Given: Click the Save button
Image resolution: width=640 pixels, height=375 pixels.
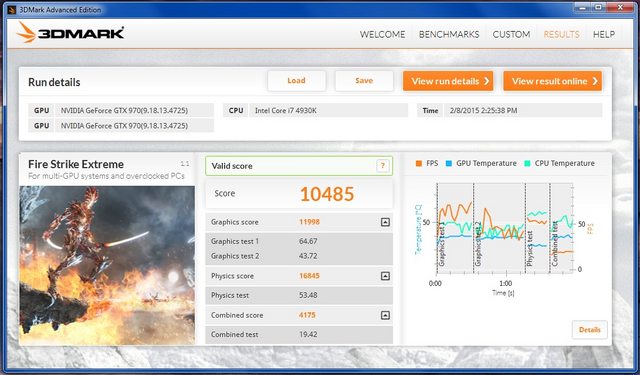Looking at the screenshot, I should [364, 81].
